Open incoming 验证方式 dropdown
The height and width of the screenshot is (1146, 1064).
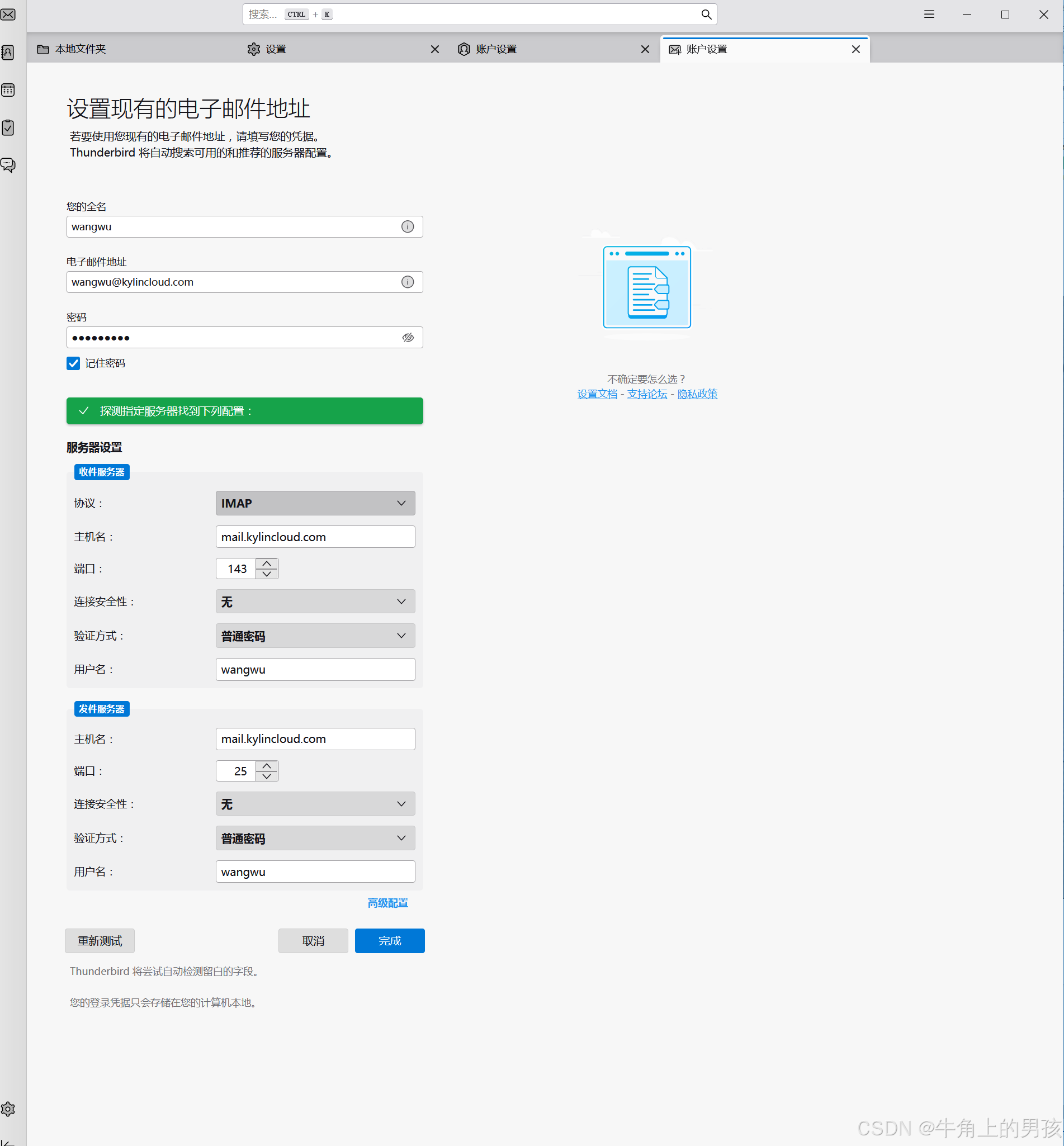(x=315, y=636)
